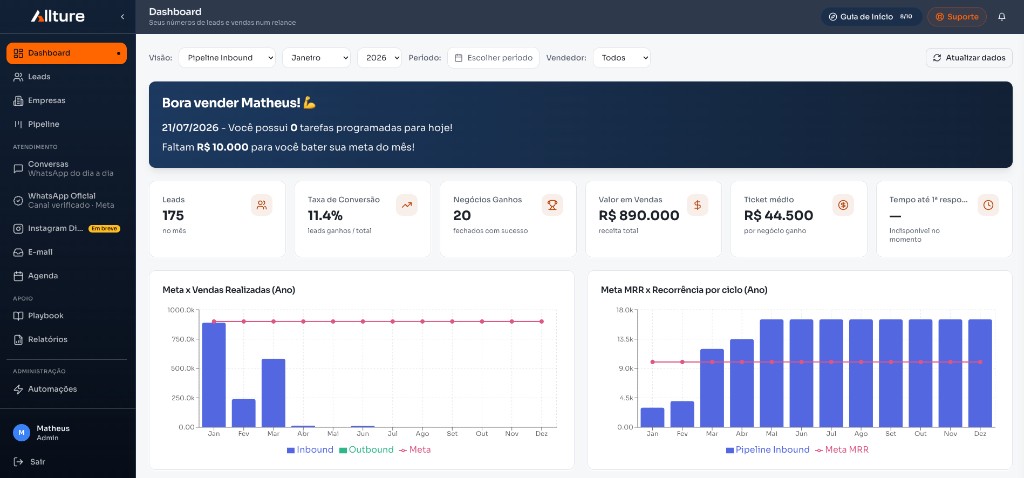Viewport: 1024px width, 478px height.
Task: Toggle Pipeline Inbound in MRR legend
Action: click(x=767, y=450)
